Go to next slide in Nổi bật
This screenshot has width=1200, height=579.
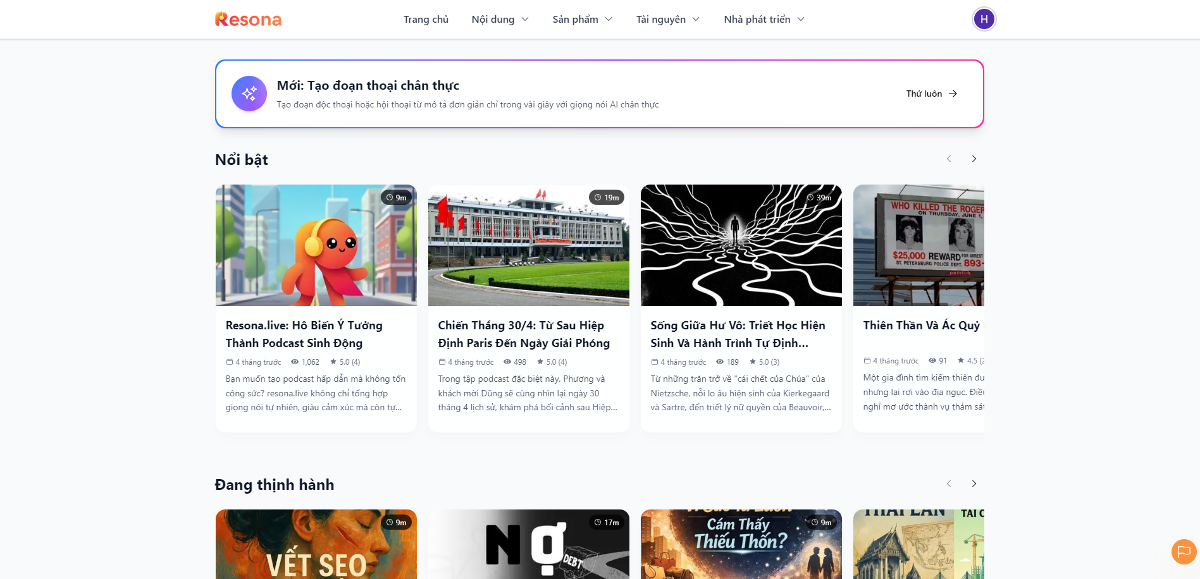pos(974,159)
